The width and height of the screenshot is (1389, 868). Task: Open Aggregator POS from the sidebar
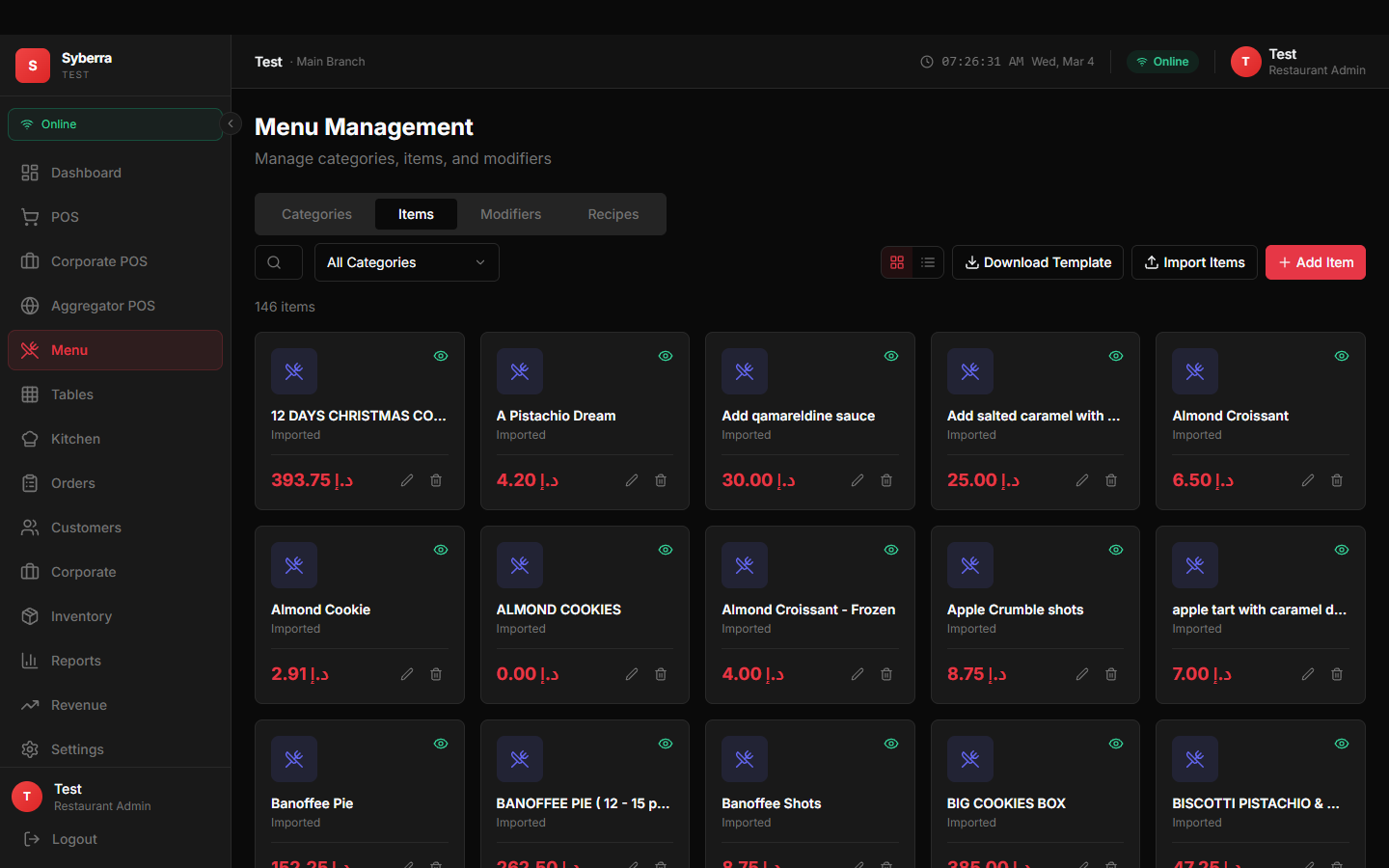[103, 306]
